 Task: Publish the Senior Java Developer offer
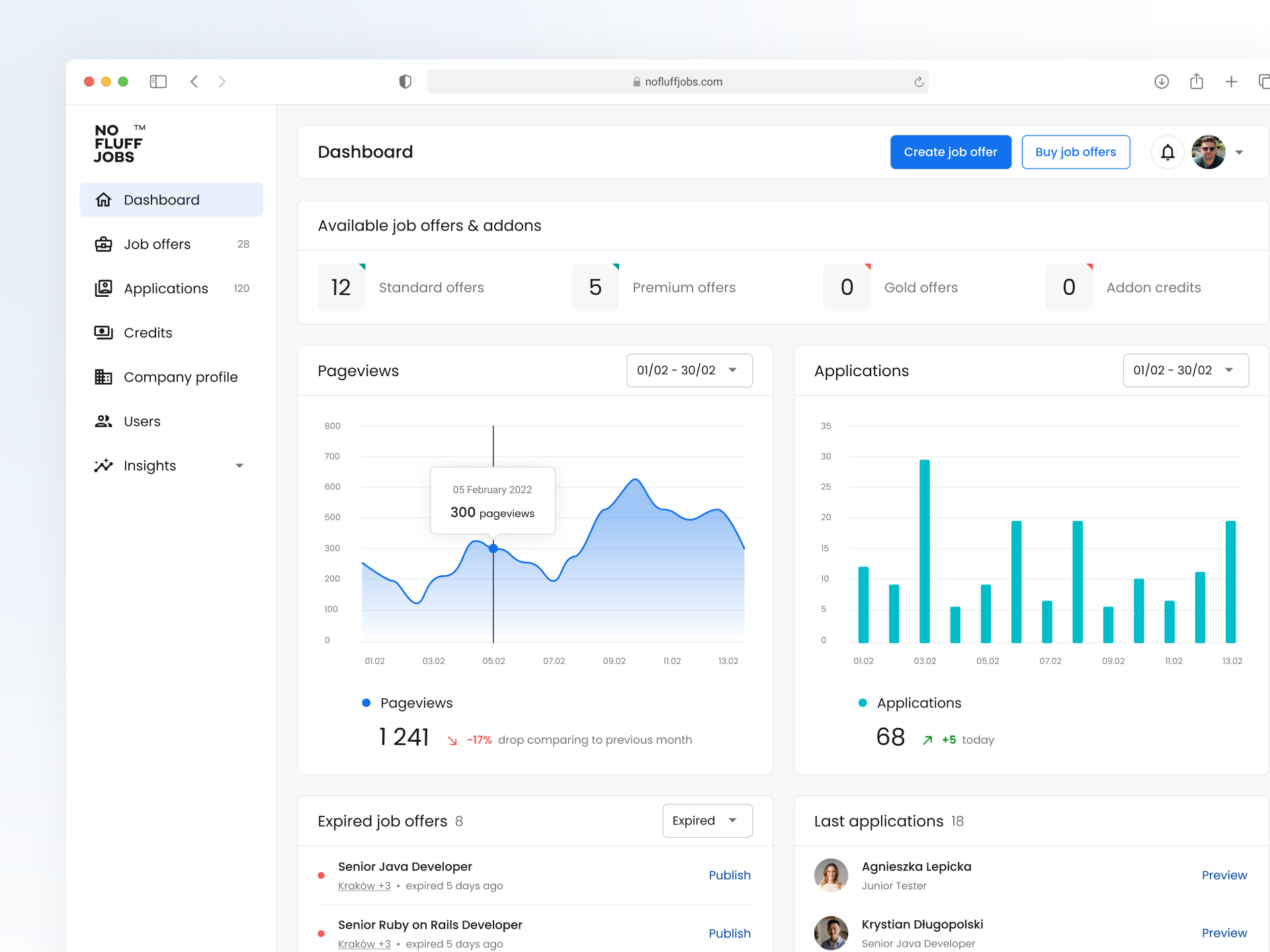pos(730,875)
